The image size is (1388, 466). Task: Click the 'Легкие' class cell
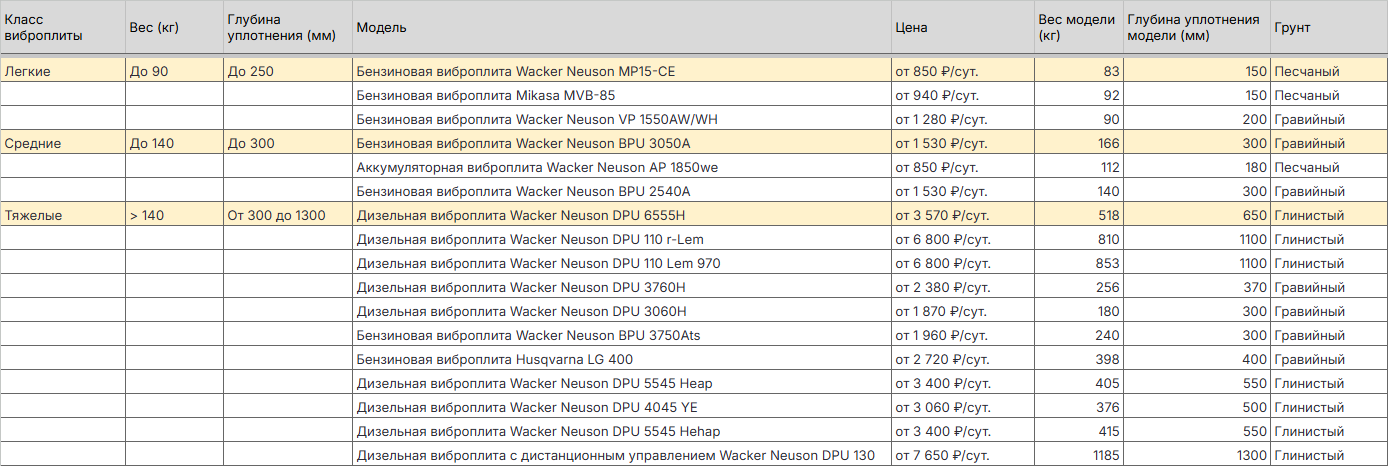[62, 72]
